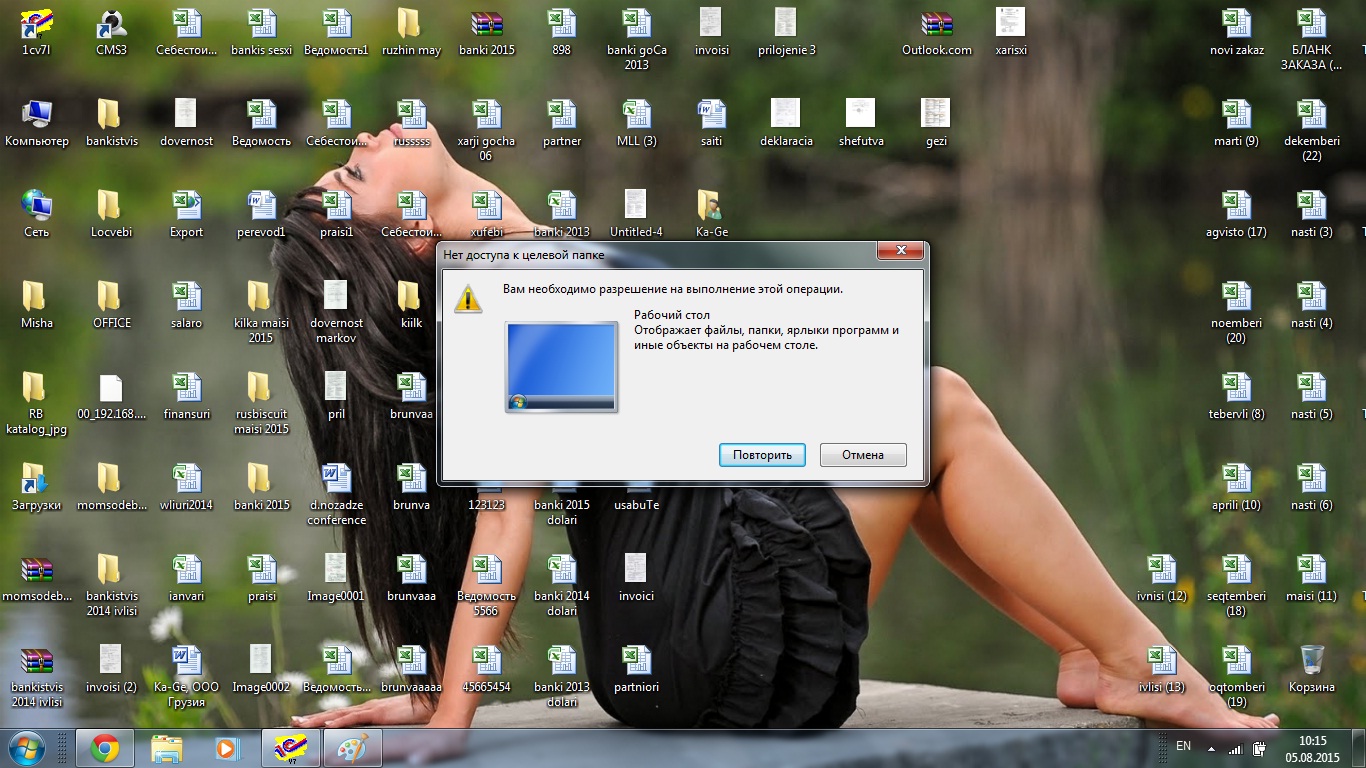Select the maisi (11) spreadsheet

point(1312,578)
